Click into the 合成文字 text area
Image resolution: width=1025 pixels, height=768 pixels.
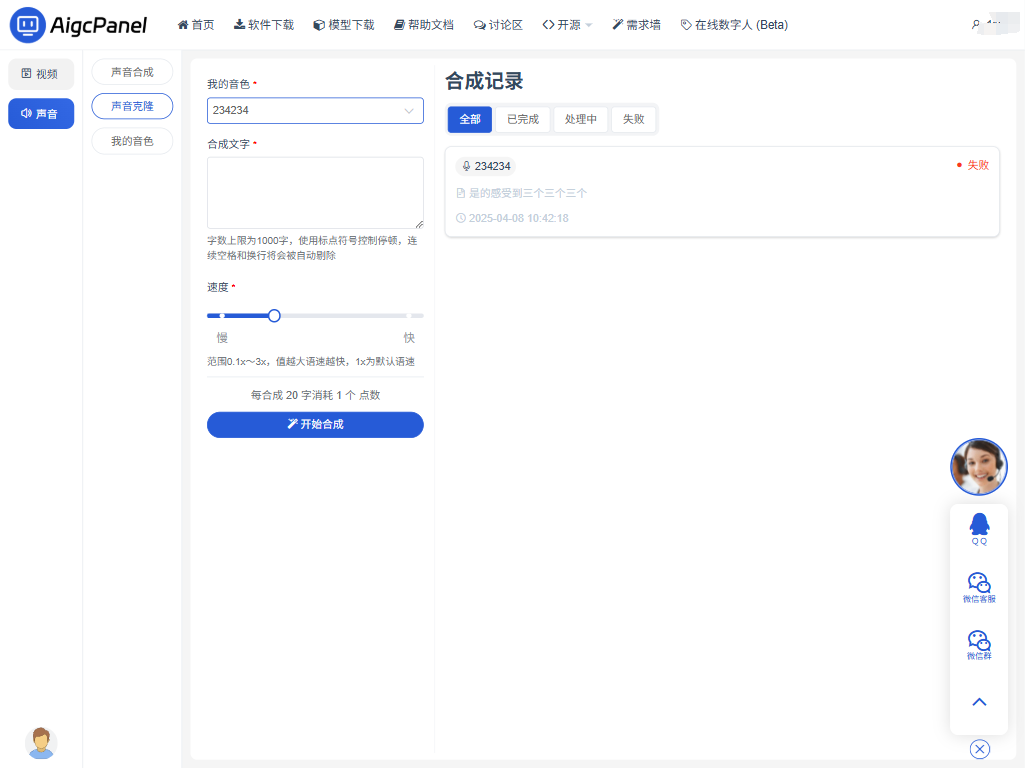pyautogui.click(x=315, y=193)
